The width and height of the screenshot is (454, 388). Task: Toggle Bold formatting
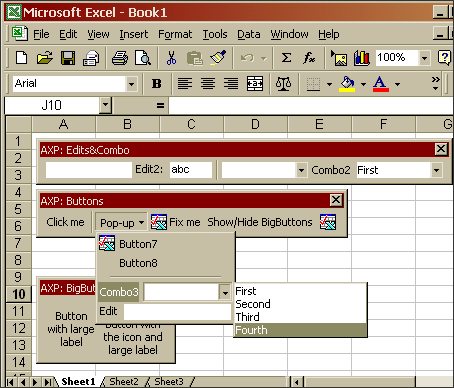157,83
